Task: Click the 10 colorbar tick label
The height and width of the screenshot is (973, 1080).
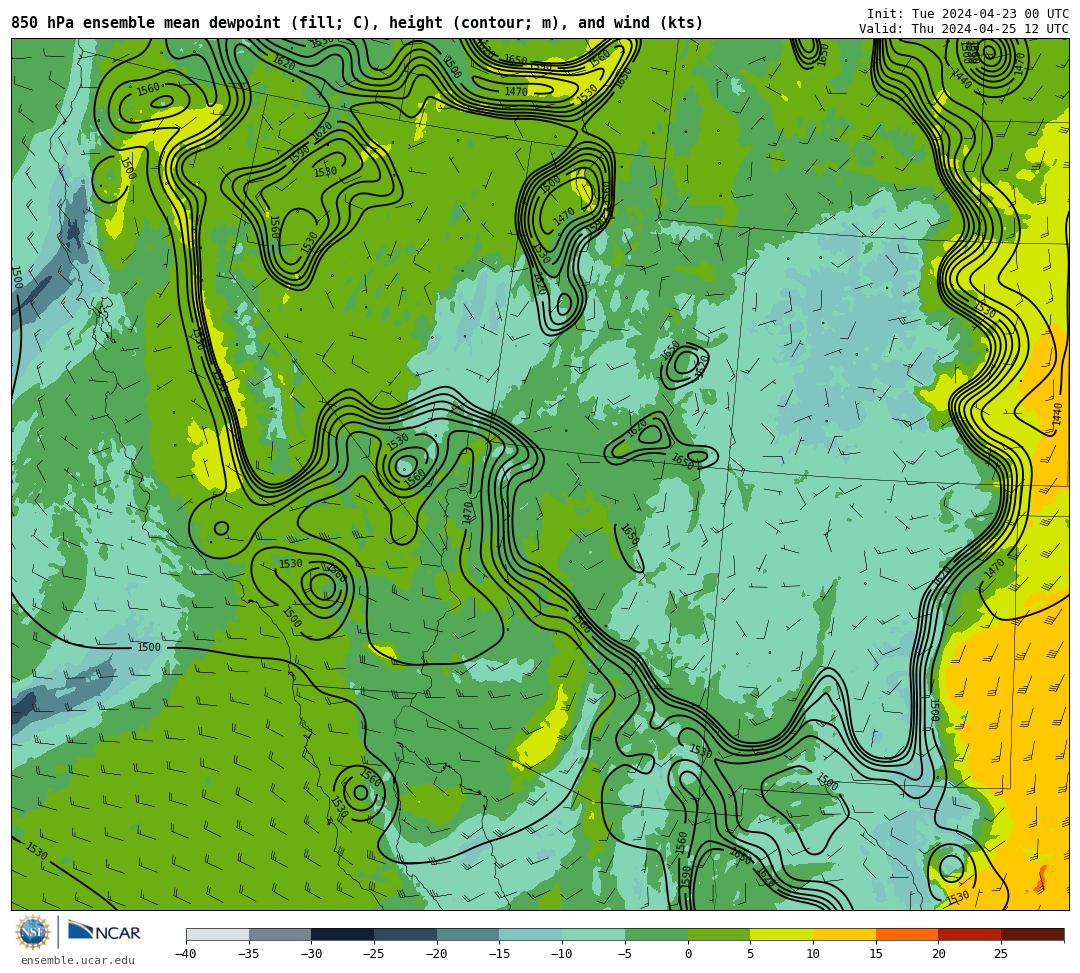Action: [x=813, y=954]
